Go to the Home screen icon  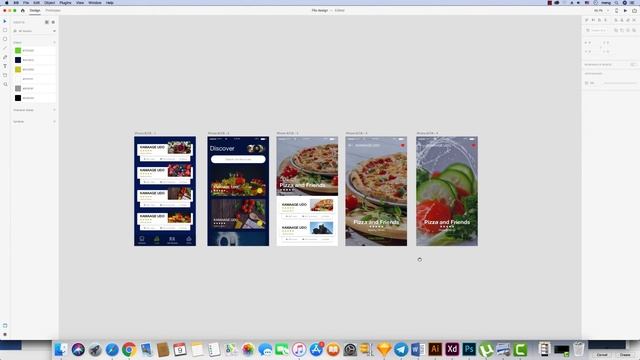click(22, 10)
